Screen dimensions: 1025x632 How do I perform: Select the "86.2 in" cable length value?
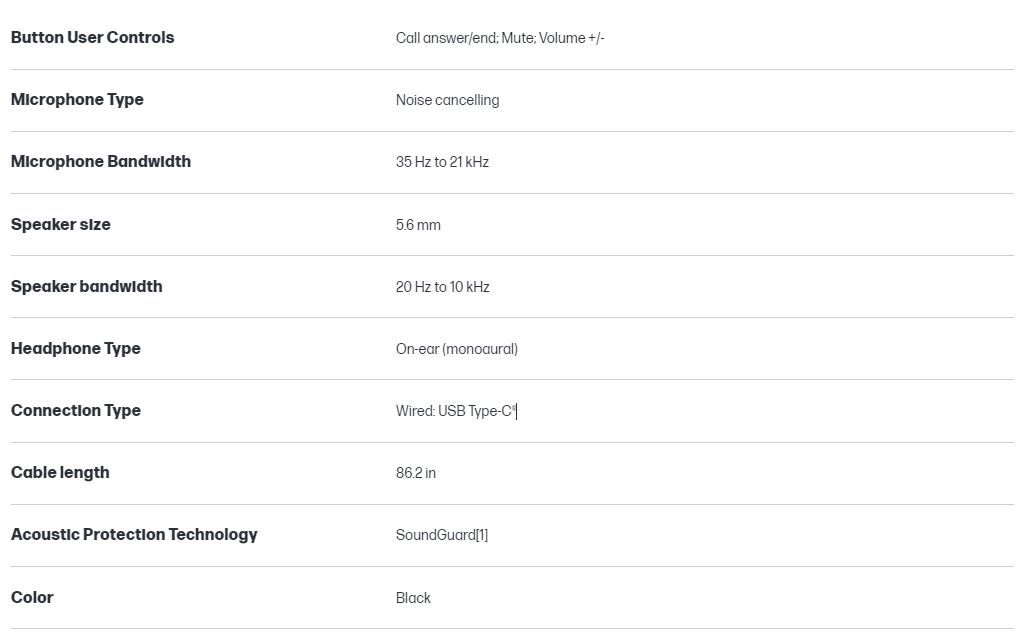415,473
